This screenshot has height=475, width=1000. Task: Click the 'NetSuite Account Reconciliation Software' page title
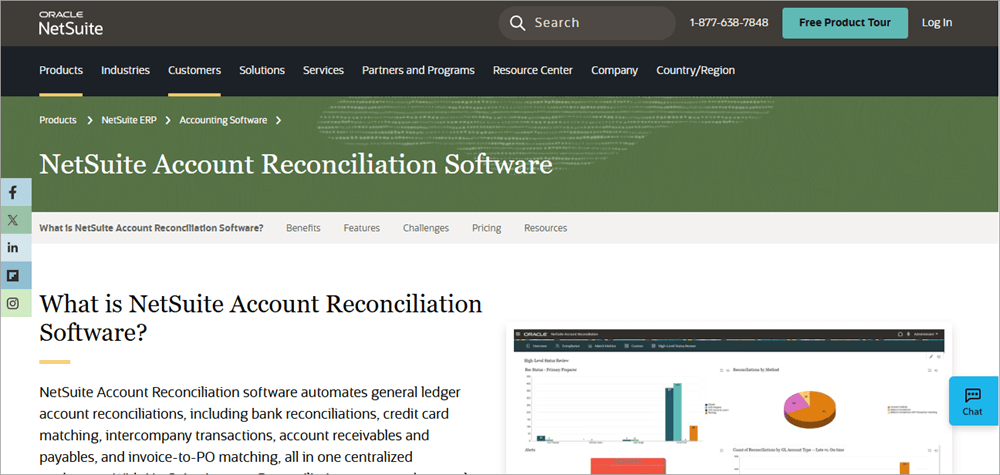296,164
